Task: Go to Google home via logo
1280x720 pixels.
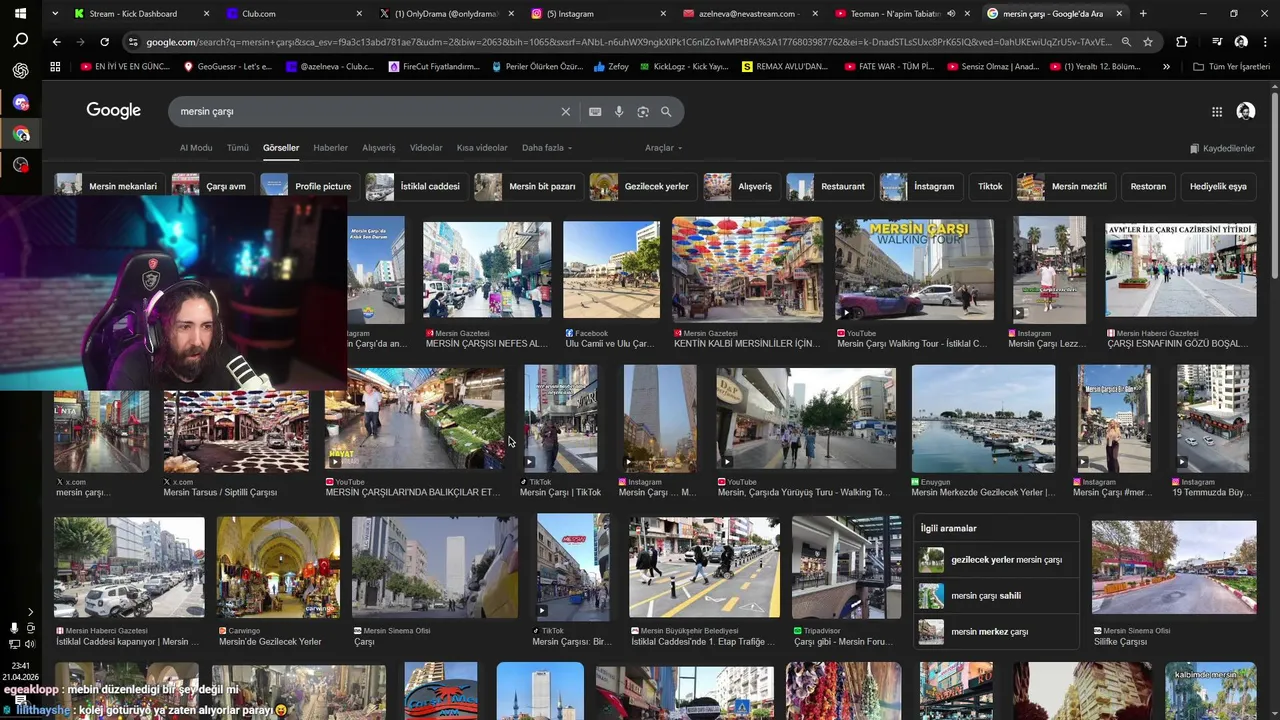Action: [x=113, y=111]
